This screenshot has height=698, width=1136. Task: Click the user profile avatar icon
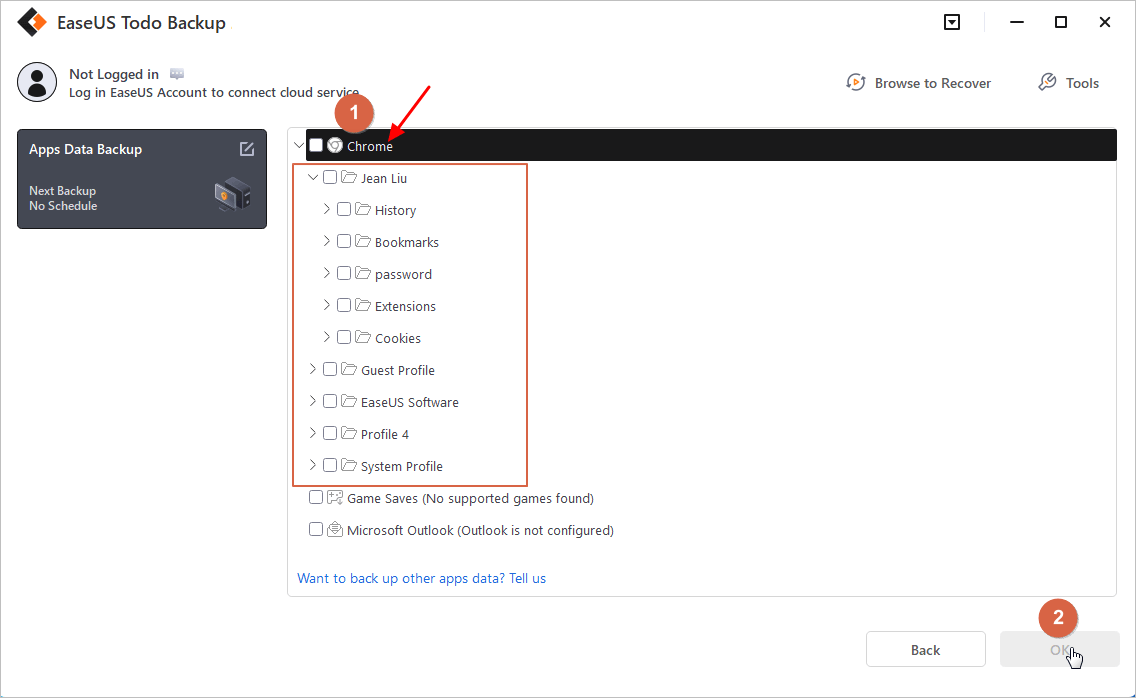tap(37, 81)
